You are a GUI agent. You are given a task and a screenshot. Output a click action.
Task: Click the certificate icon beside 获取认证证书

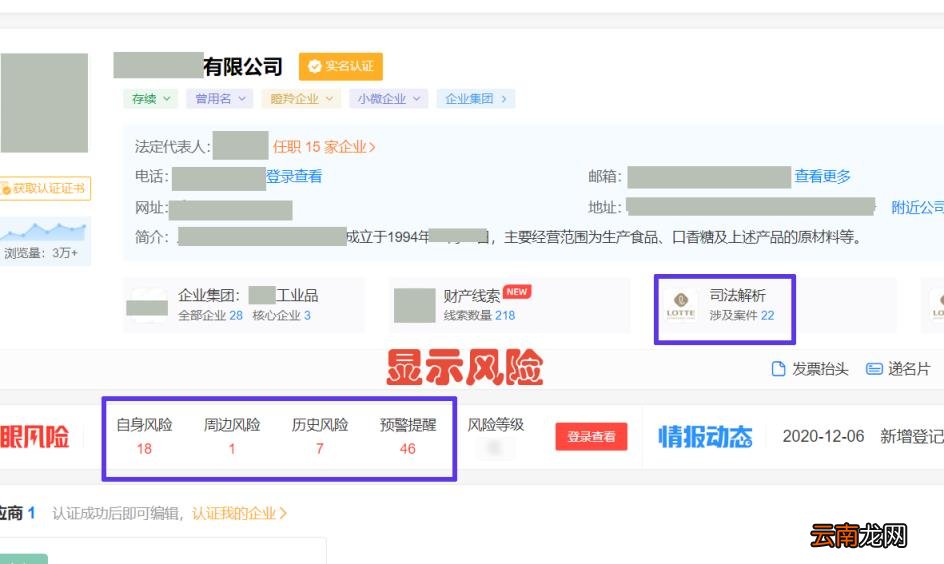click(6, 189)
